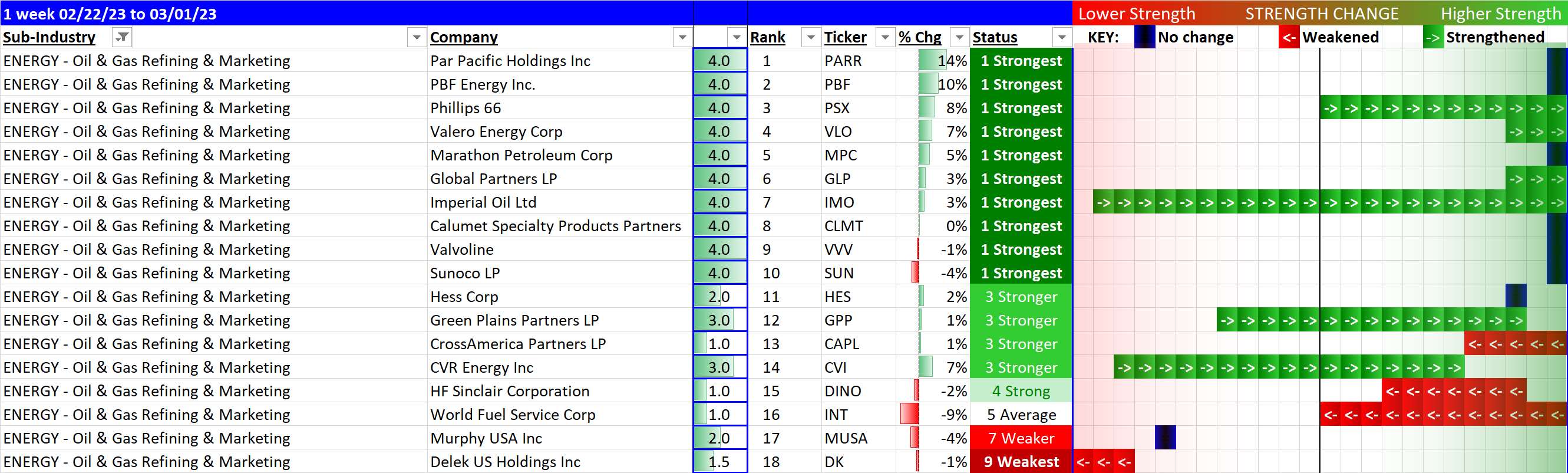Open the Sub-Industry filter dropdown
The image size is (1568, 473).
coord(123,37)
